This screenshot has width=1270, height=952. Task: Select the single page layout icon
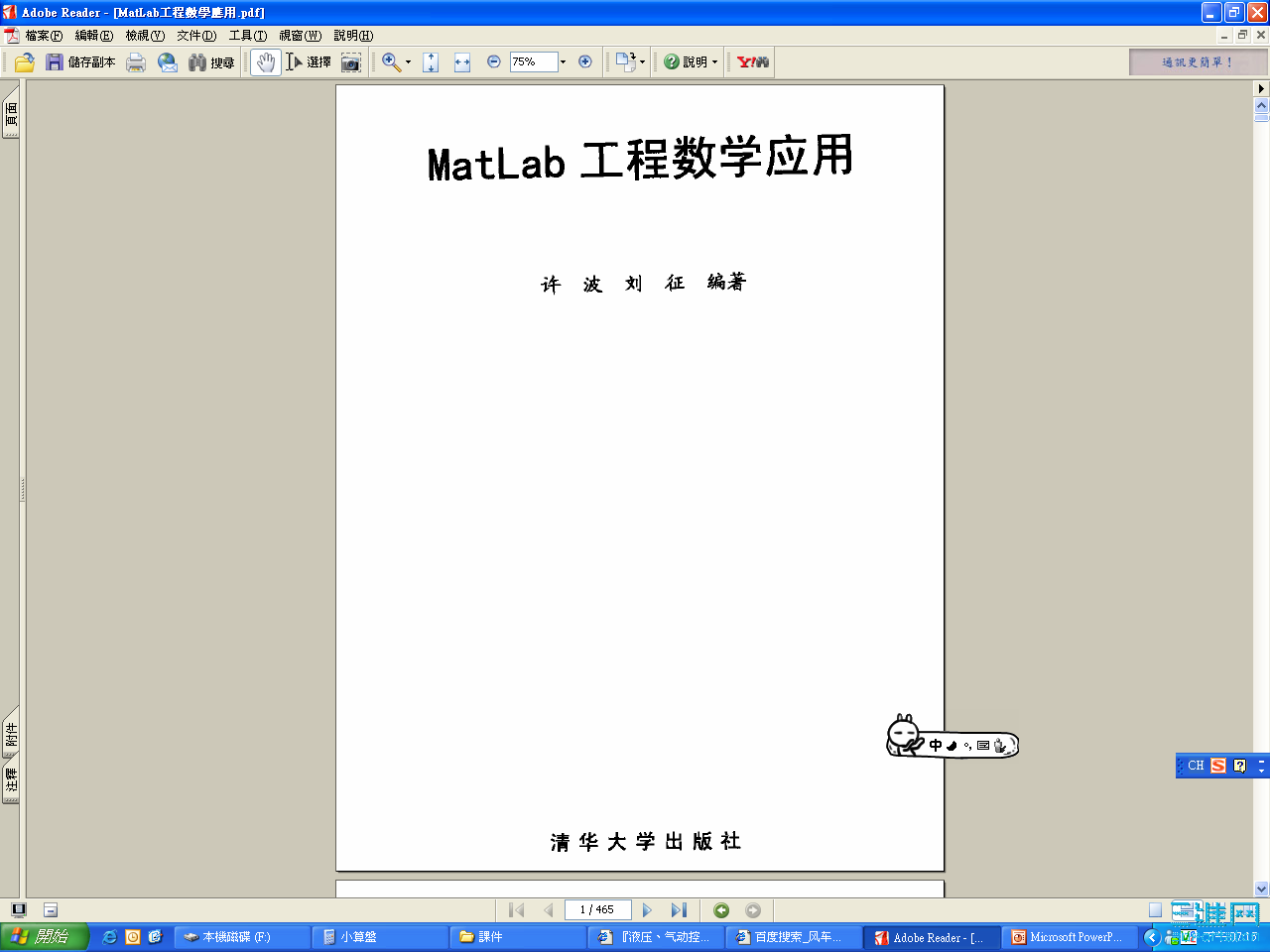(x=1155, y=910)
